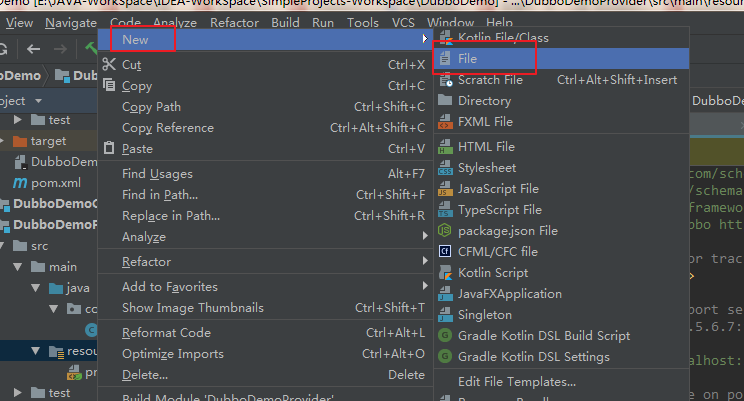
Task: Open the Run menu
Action: click(x=323, y=23)
